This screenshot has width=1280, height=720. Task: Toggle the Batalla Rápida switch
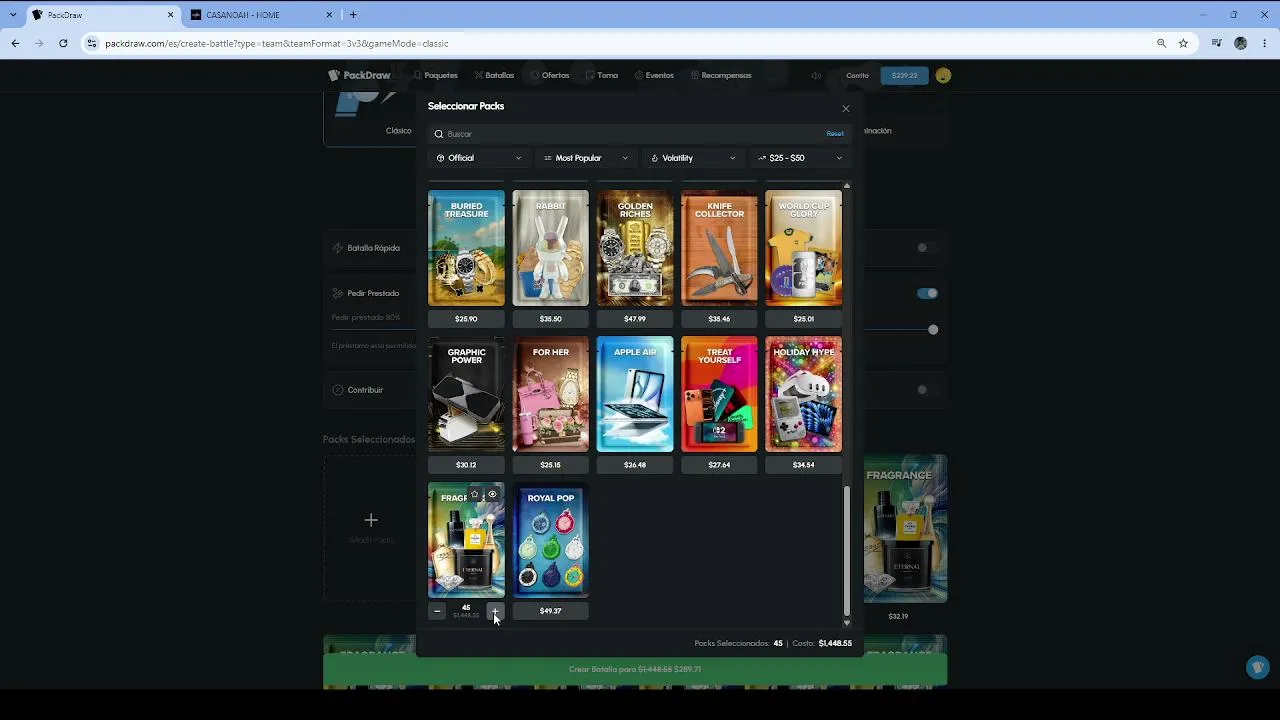(927, 248)
